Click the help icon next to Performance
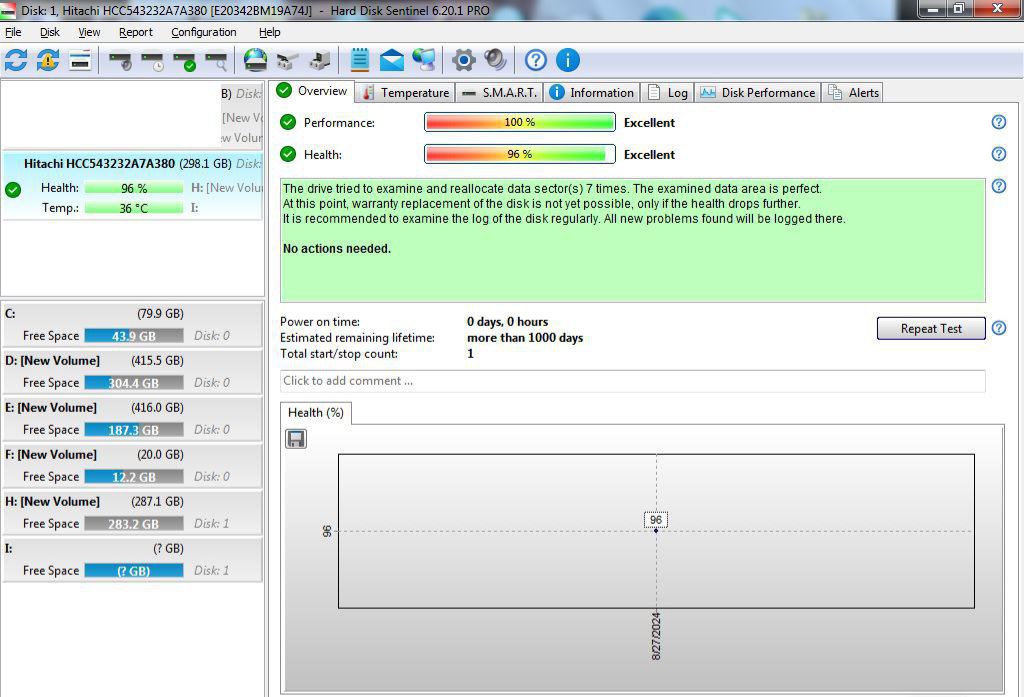 [998, 122]
